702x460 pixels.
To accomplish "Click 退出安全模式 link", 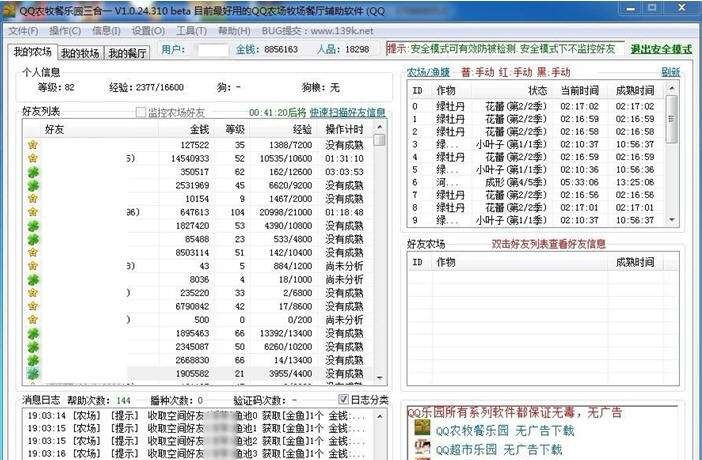I will [661, 49].
